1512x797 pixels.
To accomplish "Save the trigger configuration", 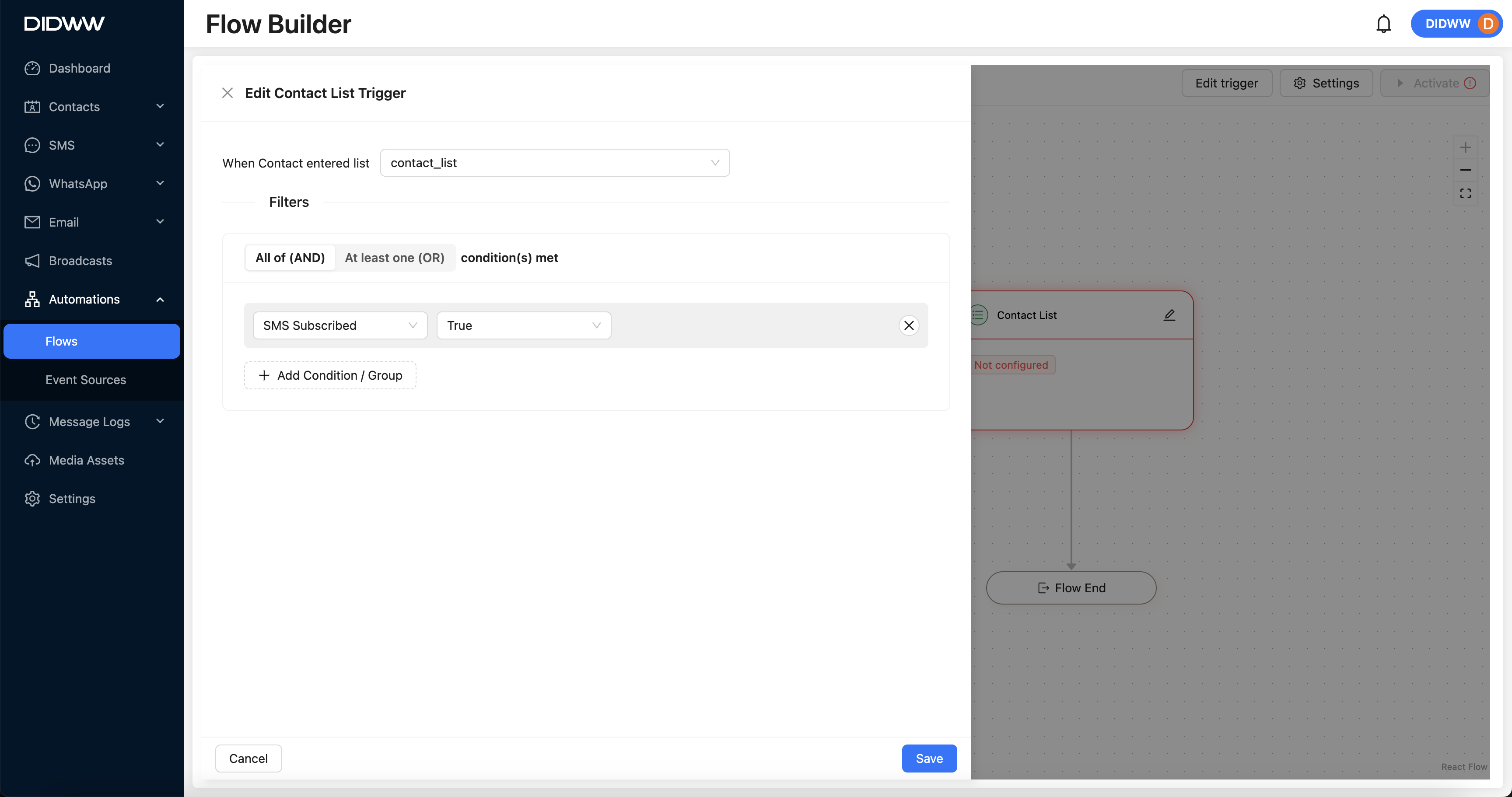I will [x=928, y=758].
